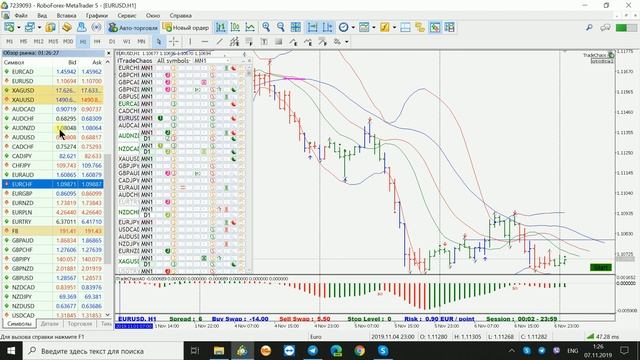Screen dimensions: 640x360
Task: Select the M5 timeframe
Action: pos(24,42)
